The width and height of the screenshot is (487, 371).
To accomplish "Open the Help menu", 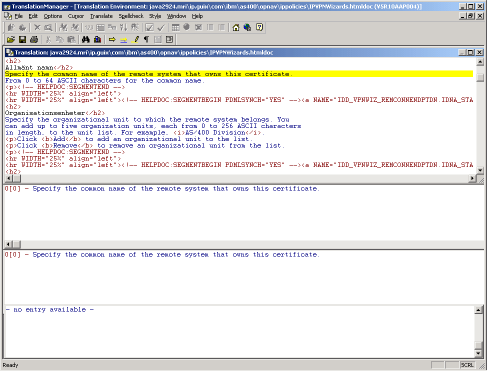I will (197, 16).
